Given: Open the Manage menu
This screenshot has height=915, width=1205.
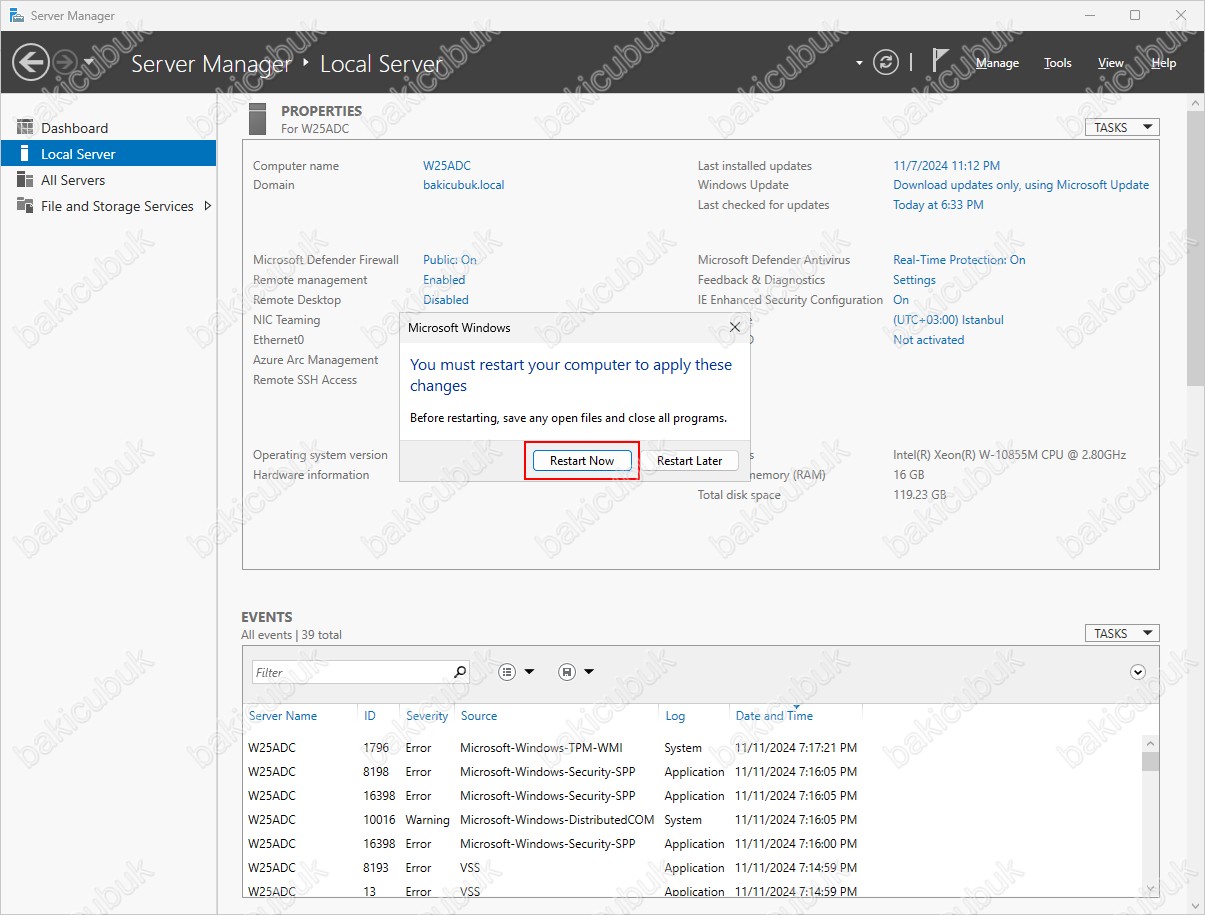Looking at the screenshot, I should click(x=997, y=62).
